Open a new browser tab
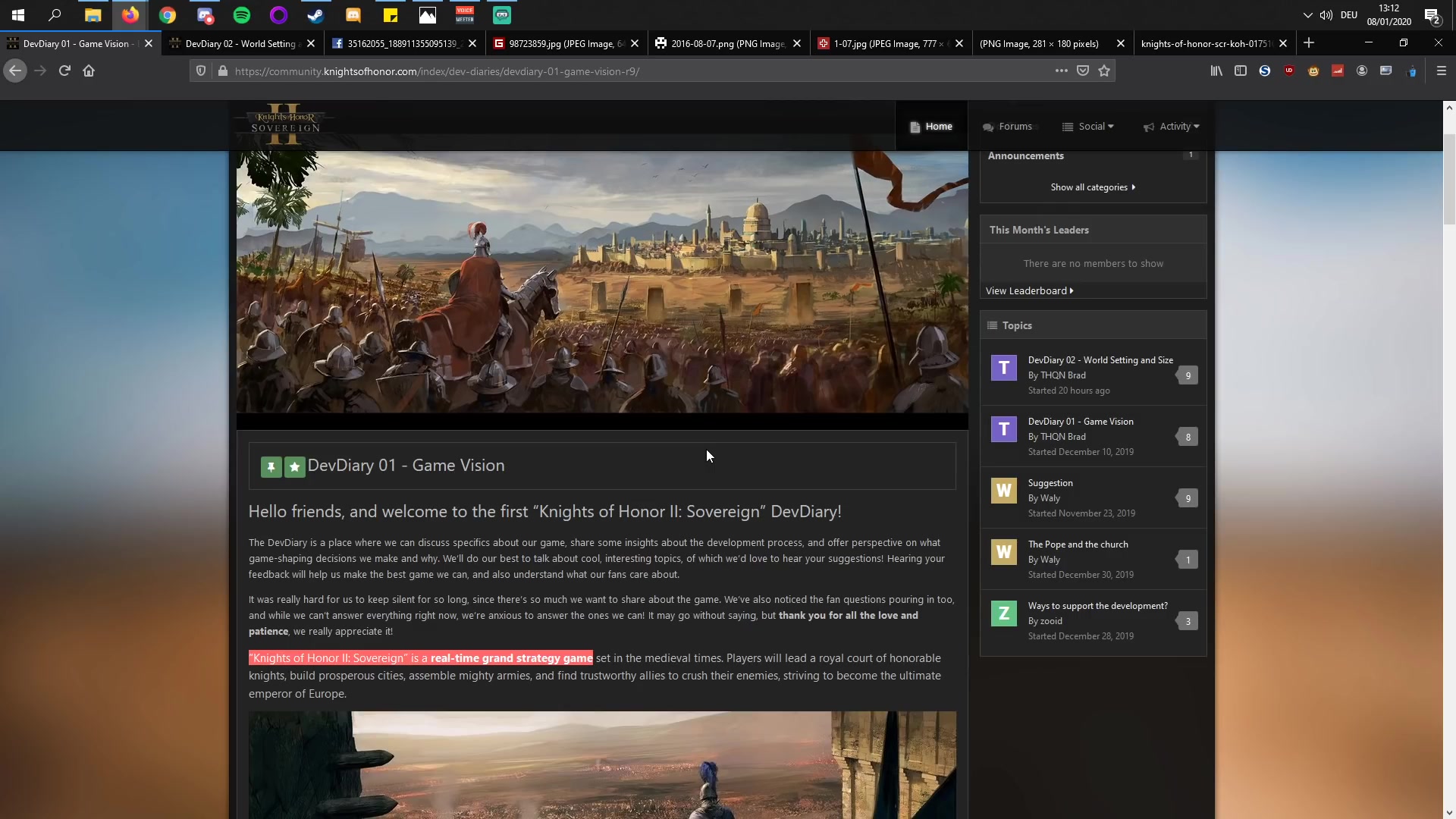1456x819 pixels. [1309, 43]
